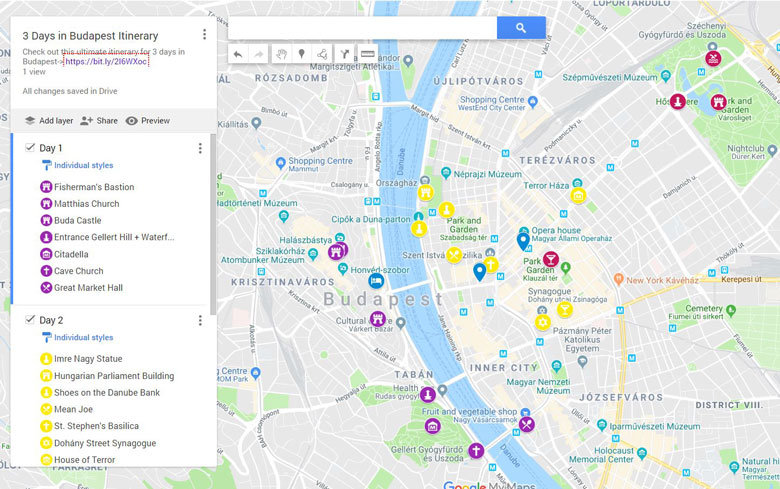The width and height of the screenshot is (780, 489).
Task: Open the bit.ly itinerary link
Action: click(x=106, y=61)
